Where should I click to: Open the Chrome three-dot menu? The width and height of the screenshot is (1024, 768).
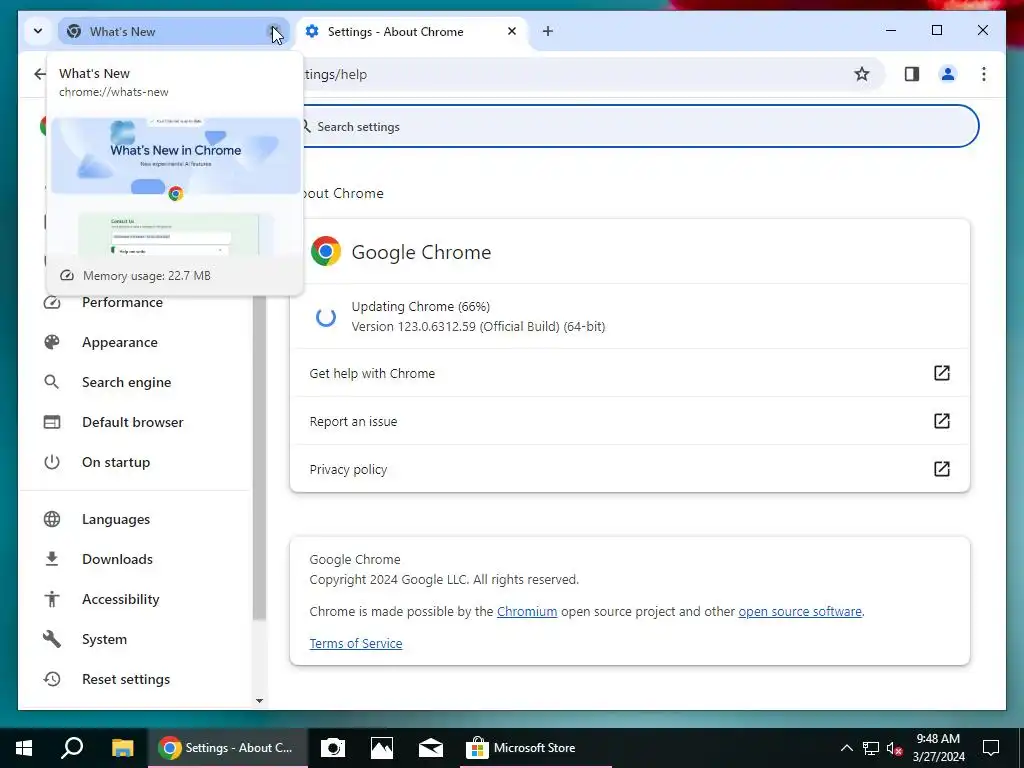[x=984, y=74]
